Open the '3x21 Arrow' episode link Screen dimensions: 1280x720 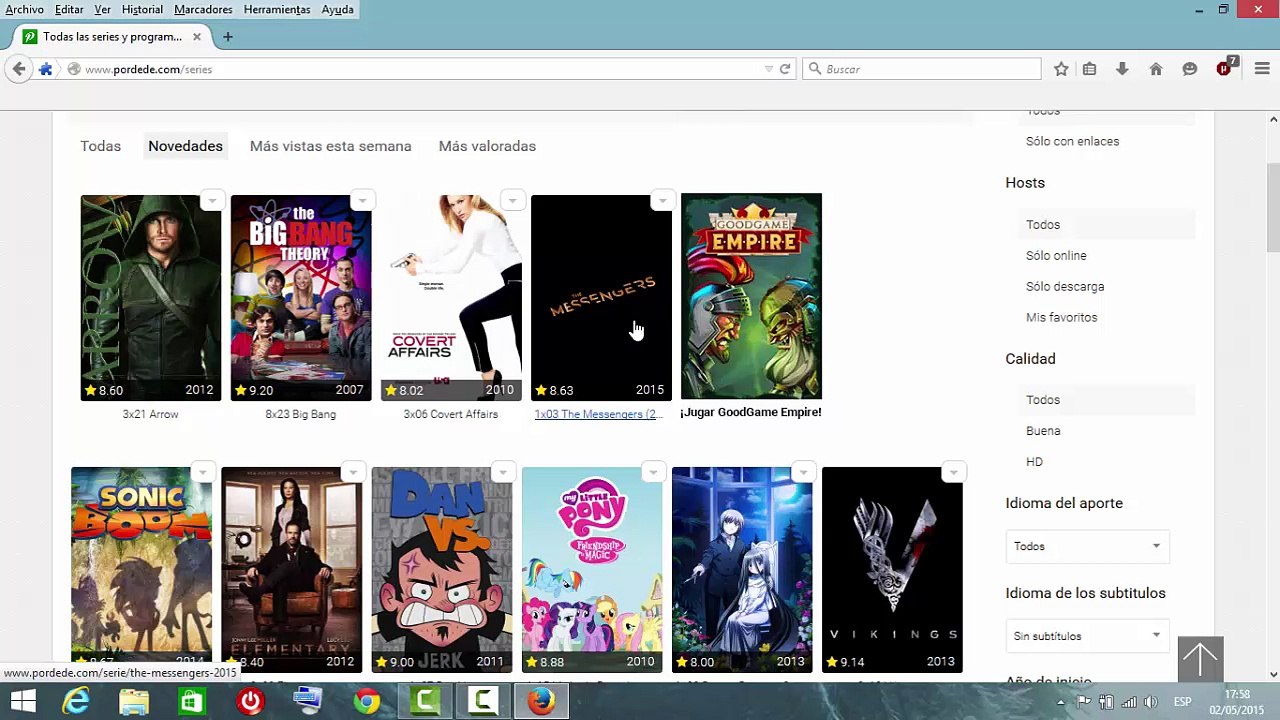[150, 414]
